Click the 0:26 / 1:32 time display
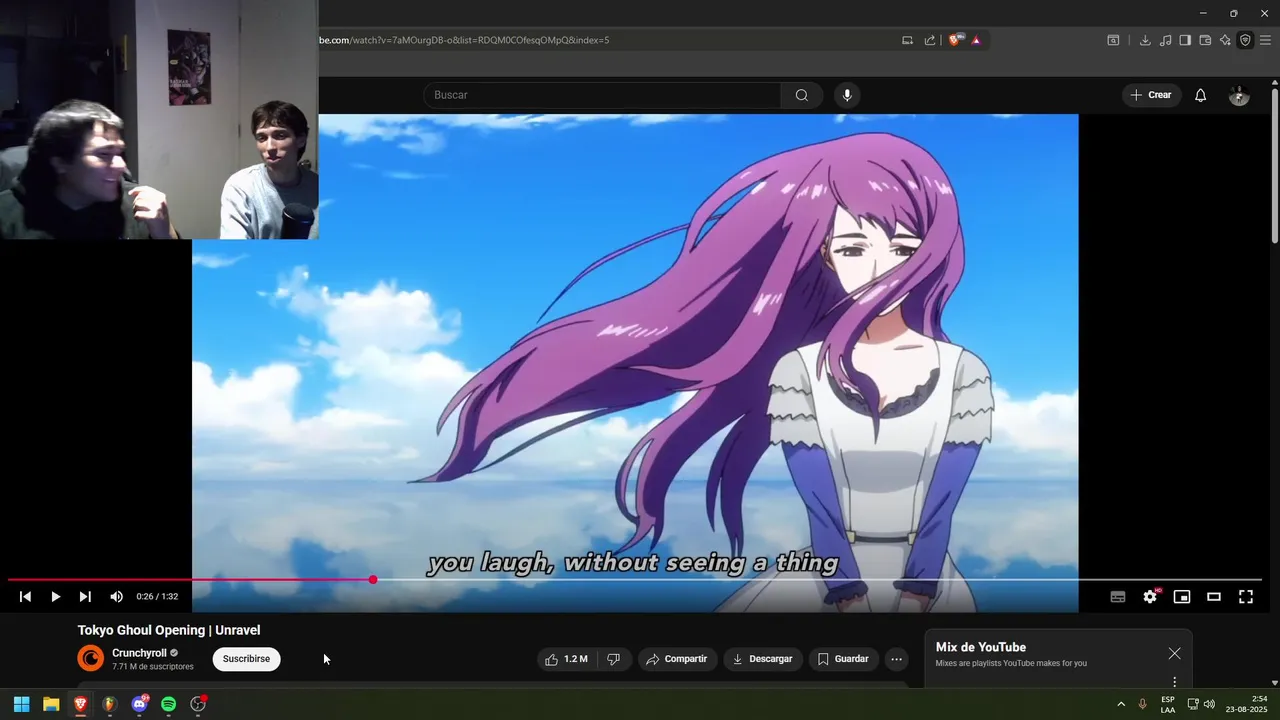The height and width of the screenshot is (720, 1280). point(157,597)
